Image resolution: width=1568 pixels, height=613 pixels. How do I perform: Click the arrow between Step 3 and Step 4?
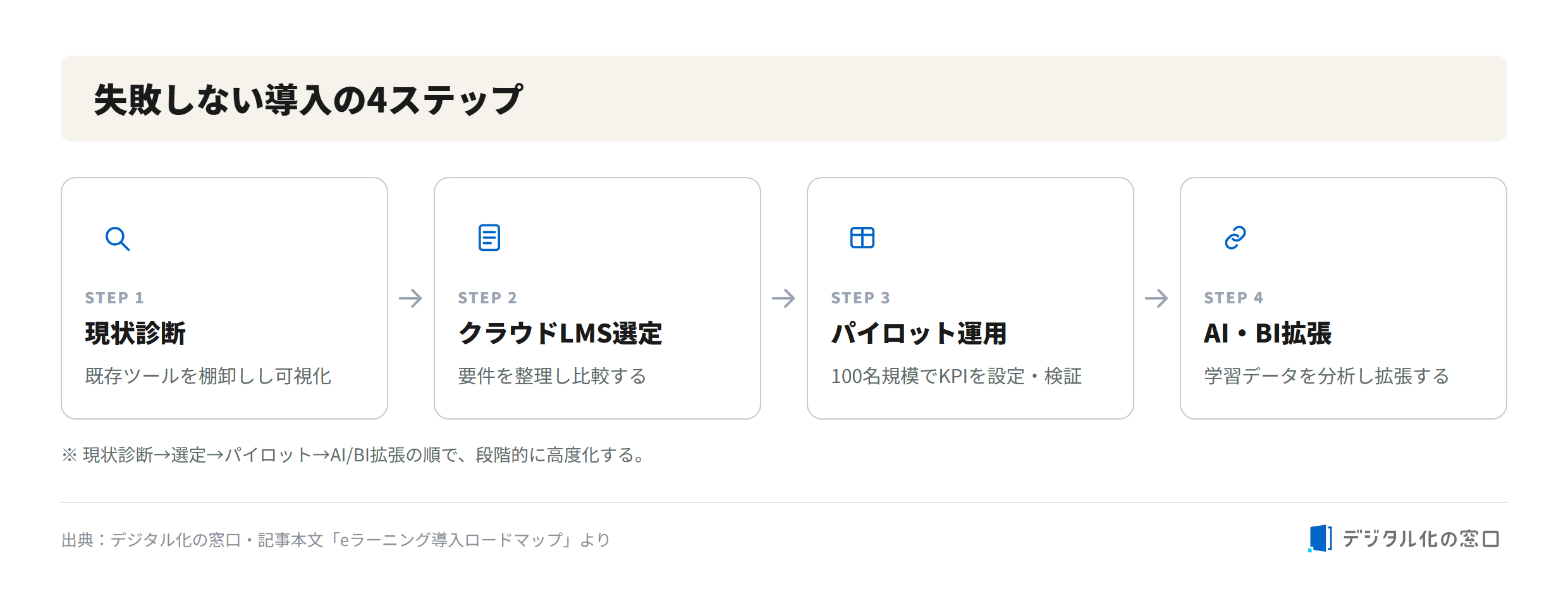tap(1157, 298)
